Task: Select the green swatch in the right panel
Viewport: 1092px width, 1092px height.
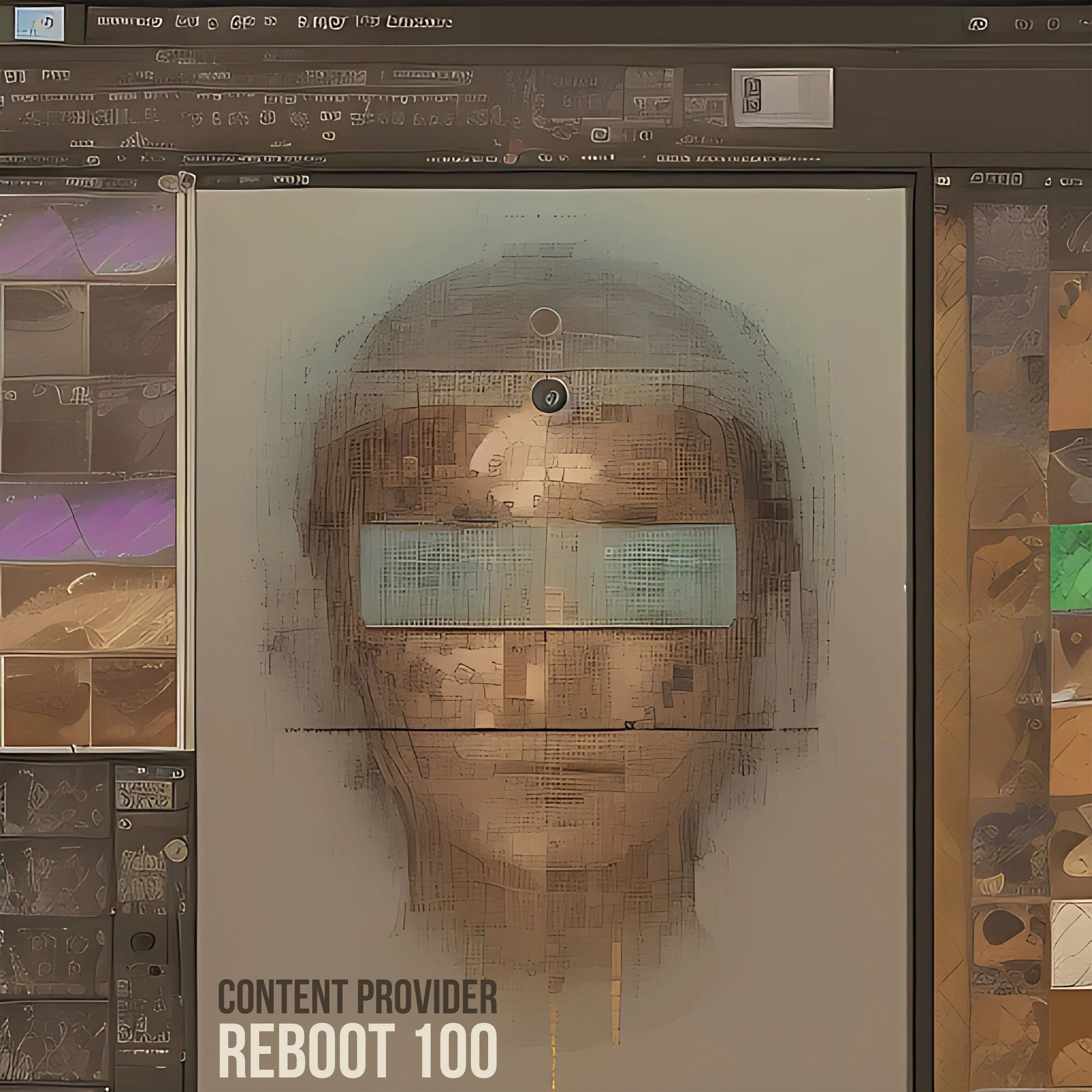Action: click(x=1070, y=567)
